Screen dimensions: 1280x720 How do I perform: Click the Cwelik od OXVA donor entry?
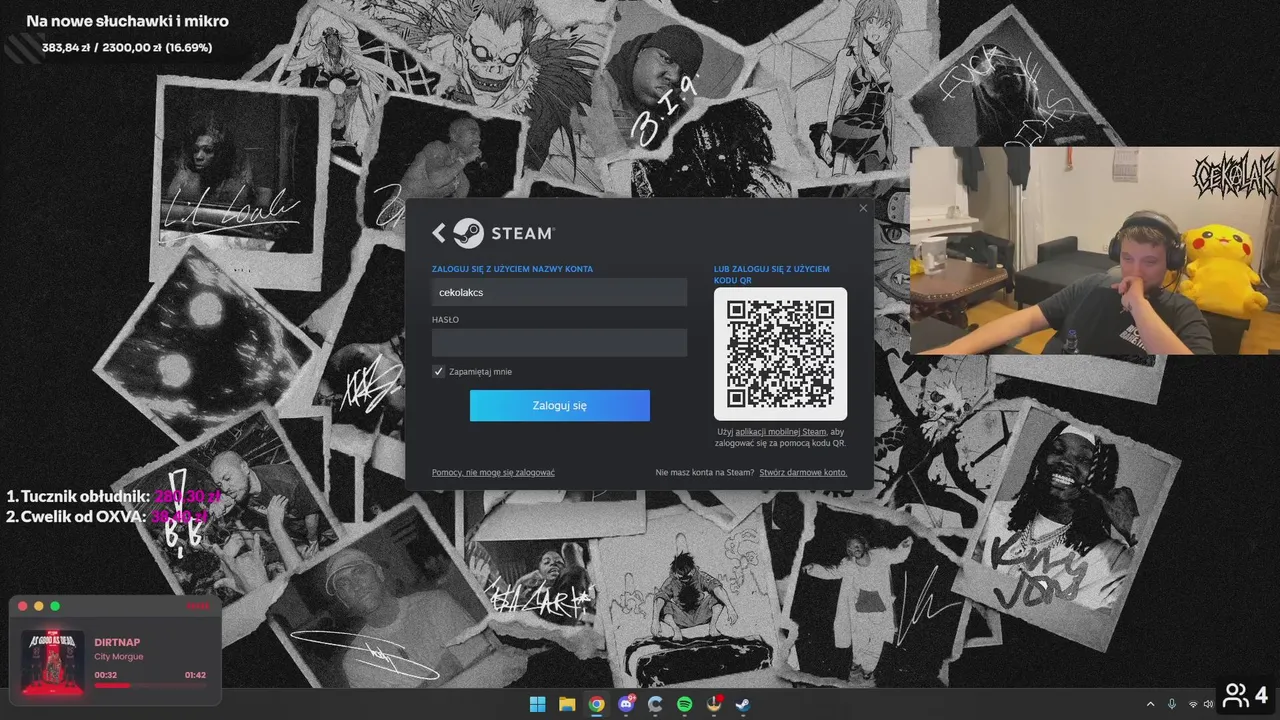(x=106, y=516)
